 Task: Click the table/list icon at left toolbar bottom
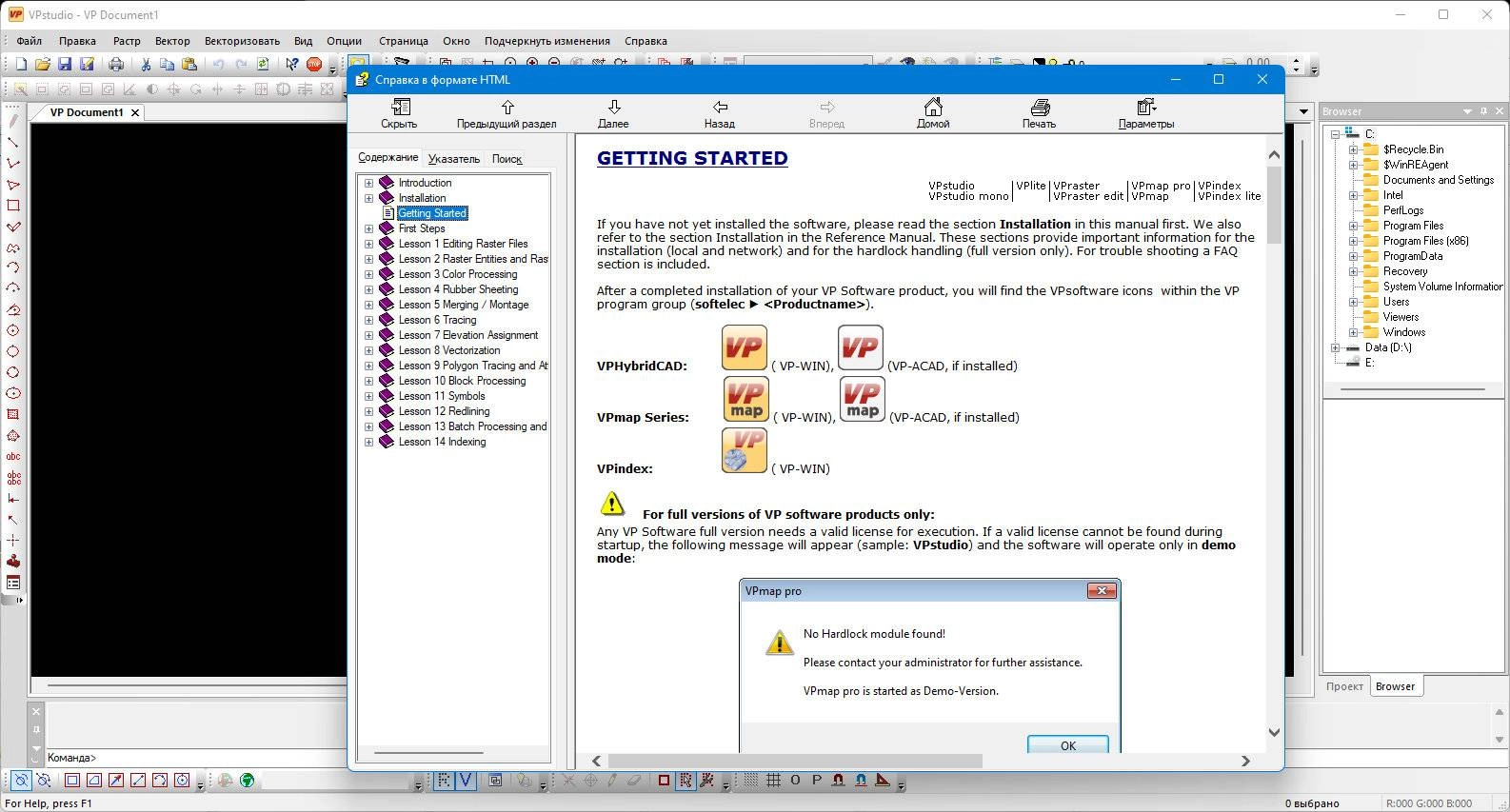tap(13, 583)
